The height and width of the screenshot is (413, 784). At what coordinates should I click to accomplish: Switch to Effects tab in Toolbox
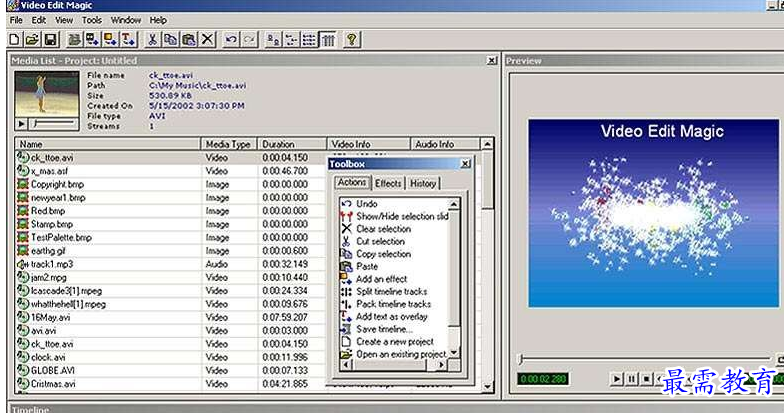click(x=388, y=184)
